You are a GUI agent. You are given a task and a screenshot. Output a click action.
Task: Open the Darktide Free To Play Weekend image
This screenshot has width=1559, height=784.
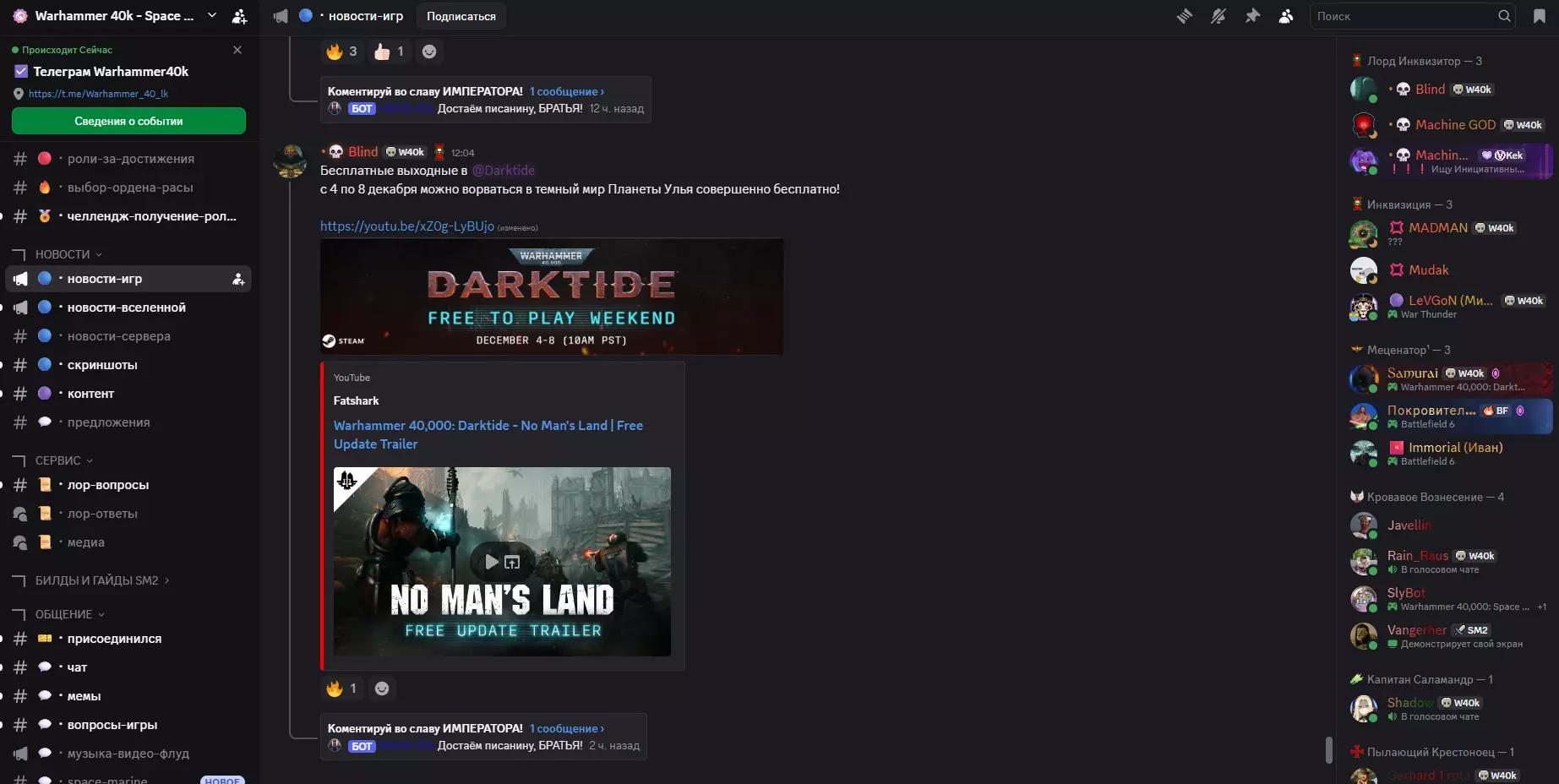coord(552,297)
